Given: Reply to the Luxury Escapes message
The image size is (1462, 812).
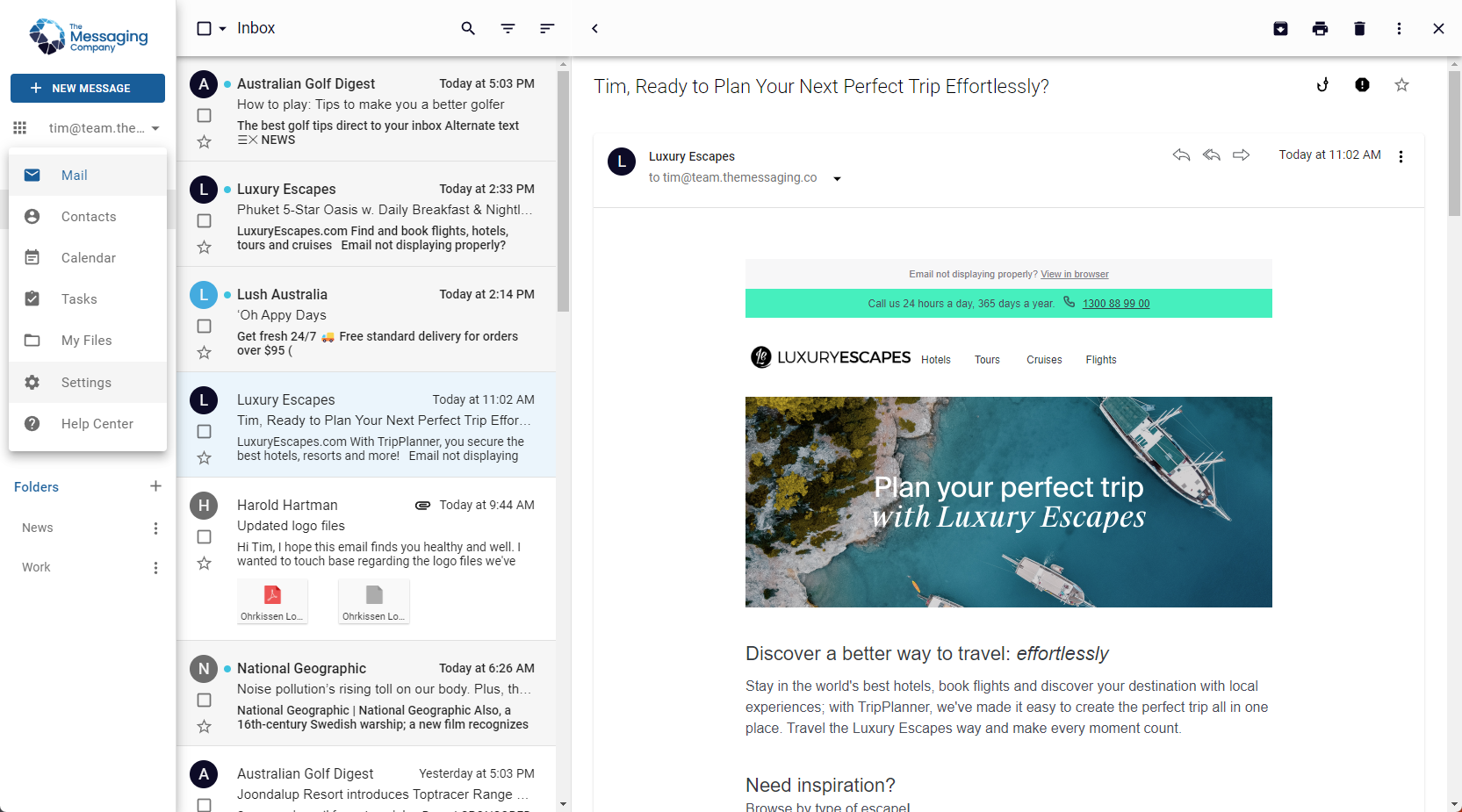Looking at the screenshot, I should [1181, 155].
